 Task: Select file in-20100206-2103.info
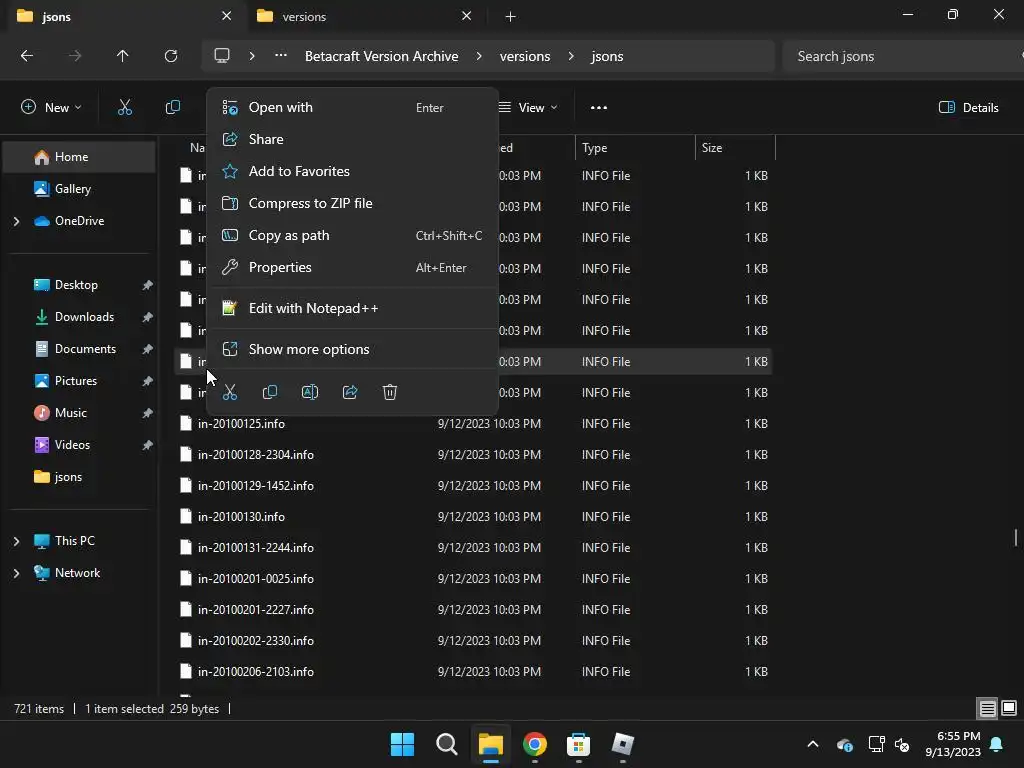[x=473, y=671]
